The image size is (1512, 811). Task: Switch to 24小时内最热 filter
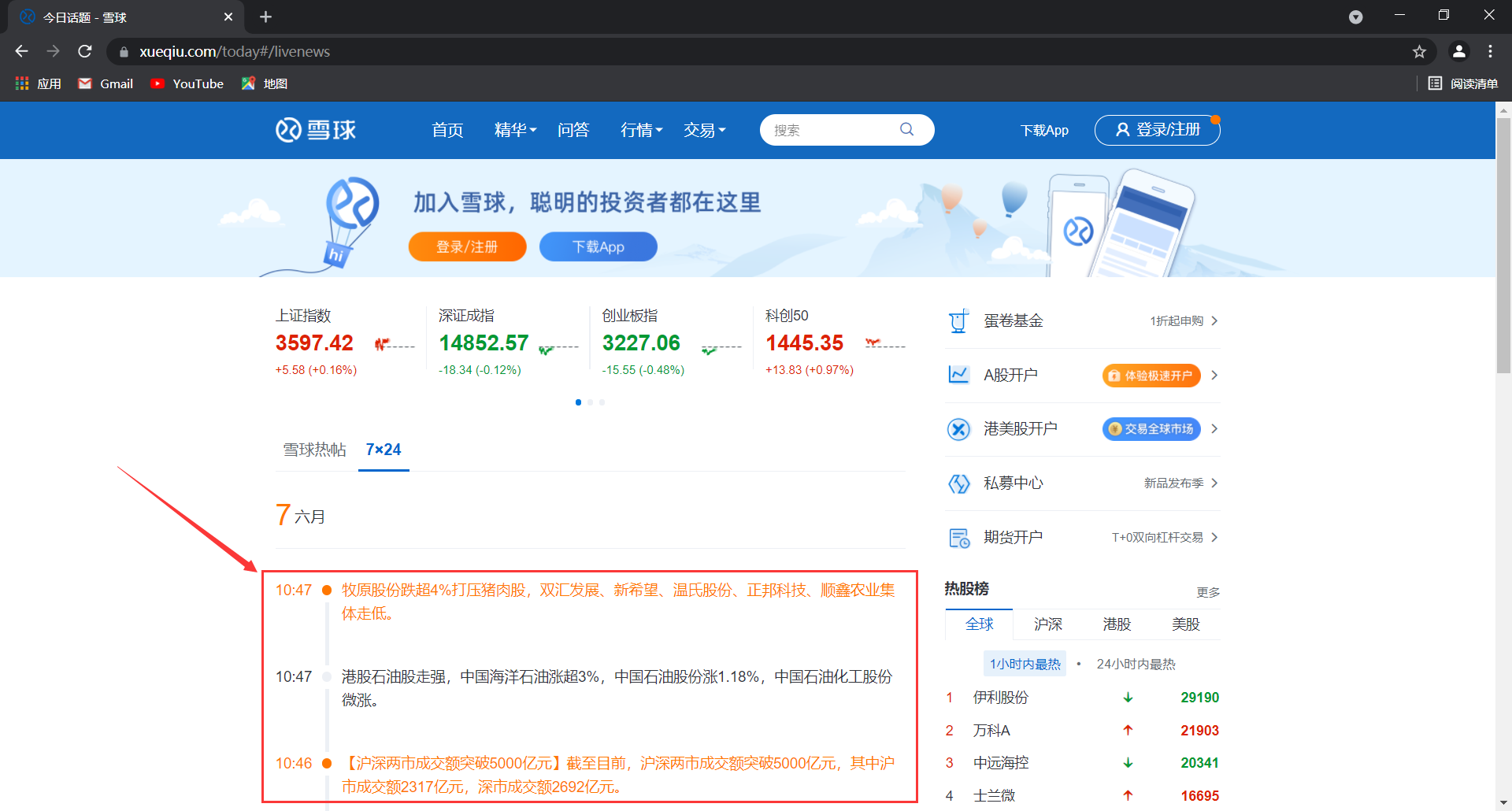point(1135,663)
